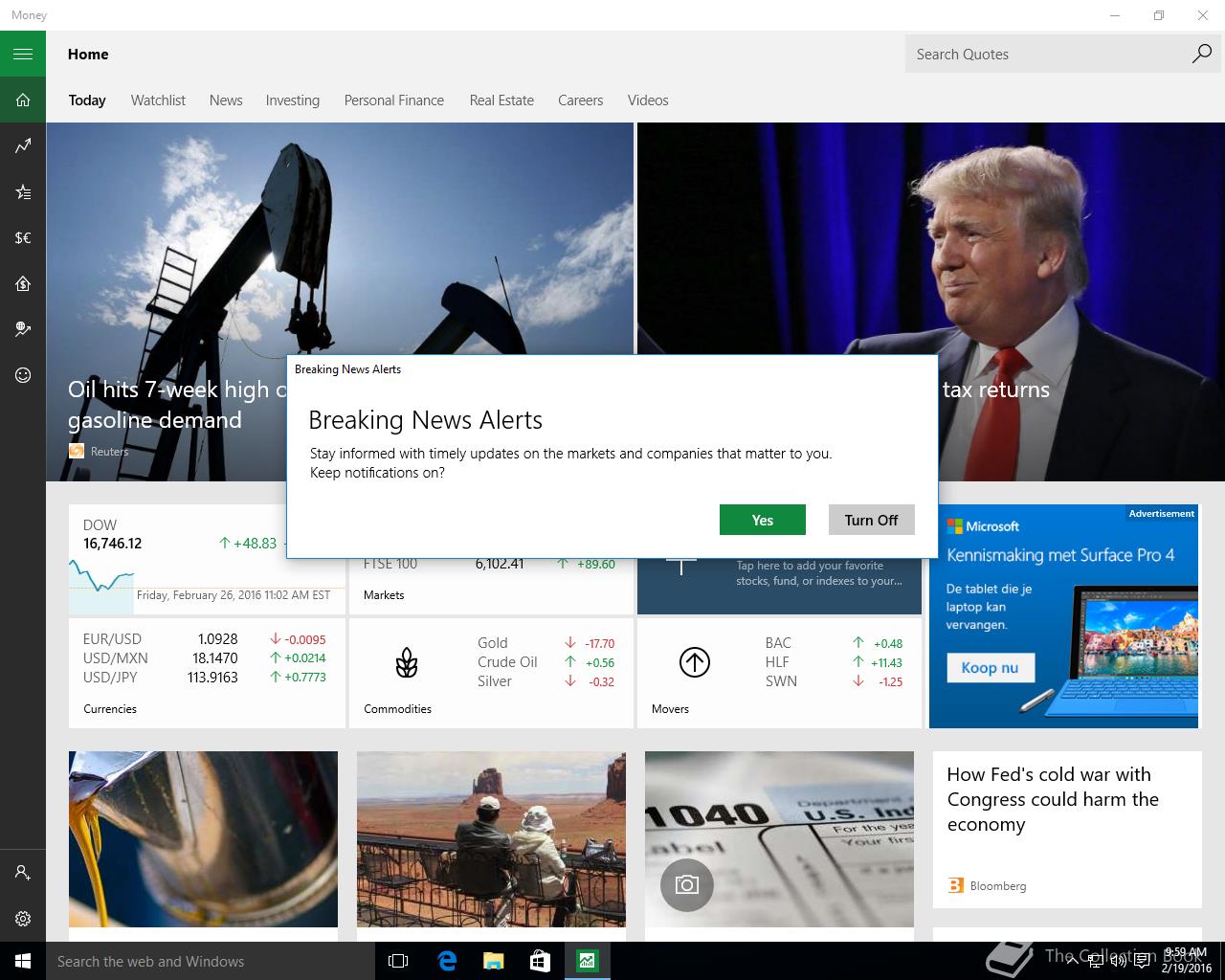The height and width of the screenshot is (980, 1225).
Task: Open the Monument Valley couple article thumbnail
Action: (x=491, y=838)
